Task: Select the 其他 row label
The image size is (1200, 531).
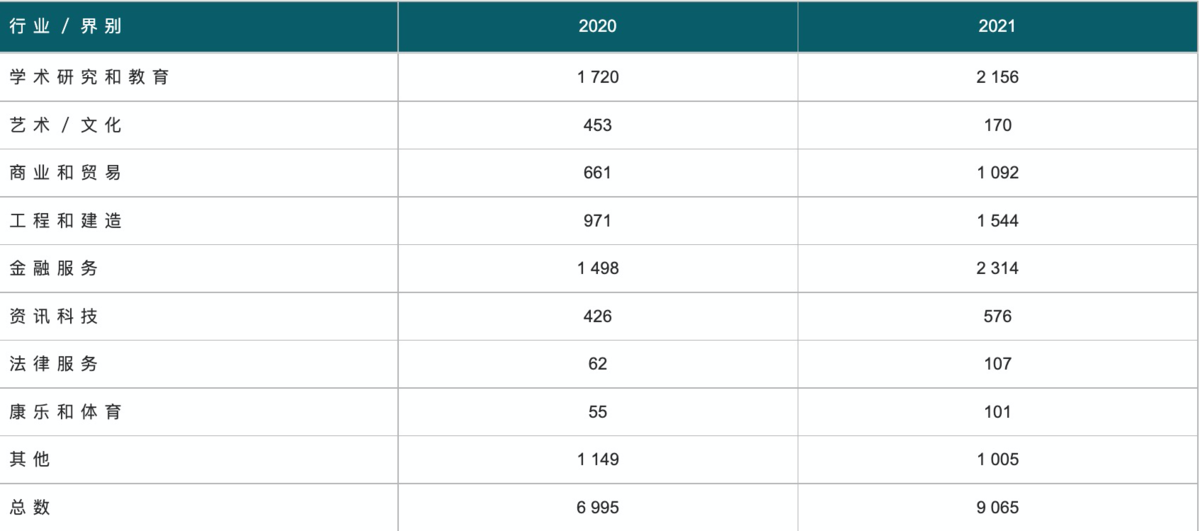Action: point(30,459)
